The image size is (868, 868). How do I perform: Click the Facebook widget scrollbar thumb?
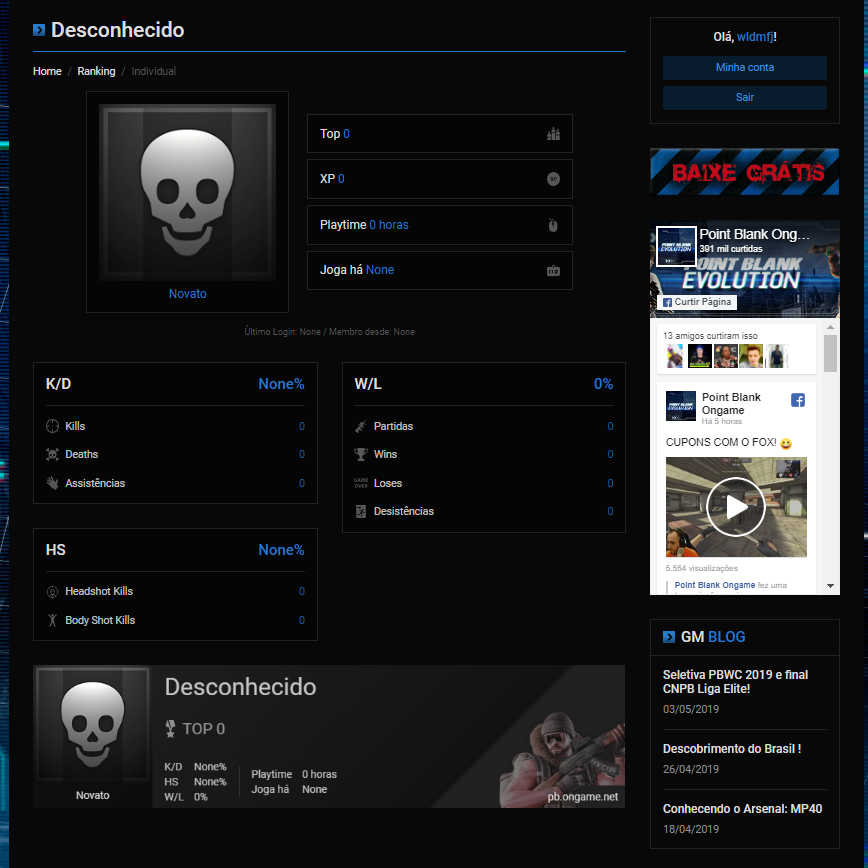[830, 353]
